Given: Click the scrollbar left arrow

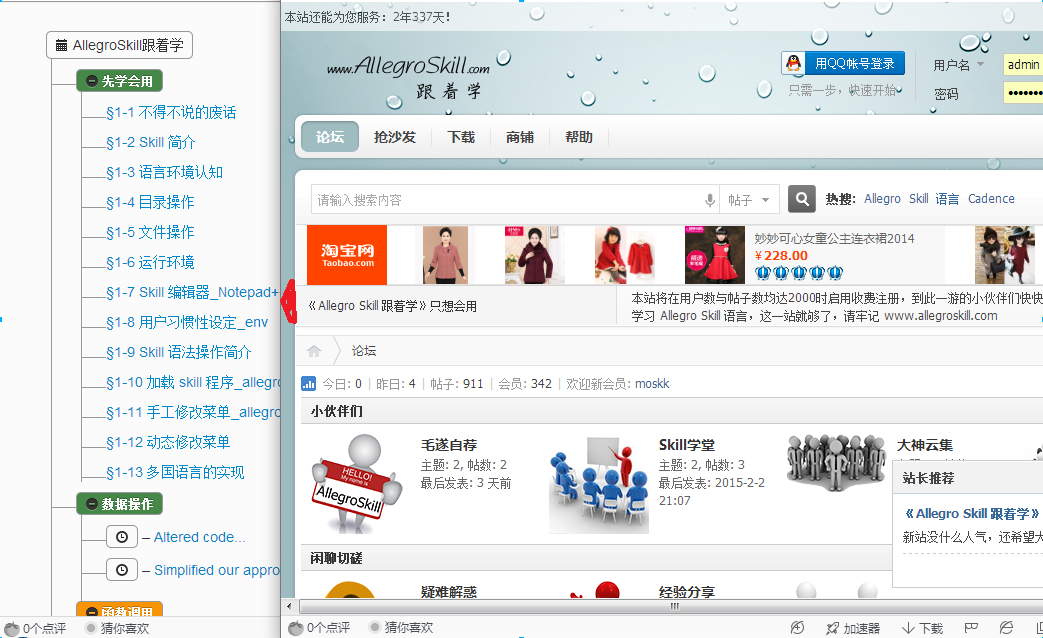Looking at the screenshot, I should 289,606.
